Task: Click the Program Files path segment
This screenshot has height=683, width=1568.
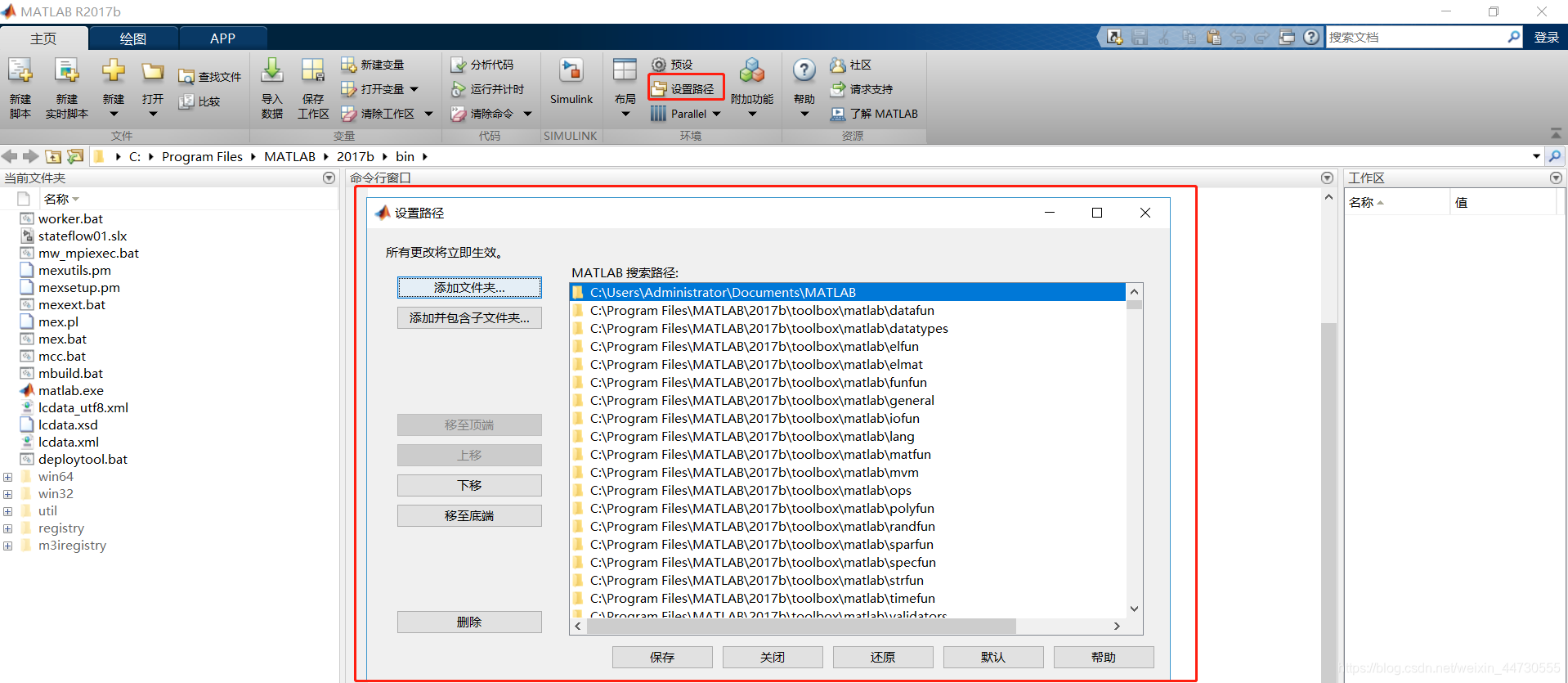Action: tap(202, 156)
